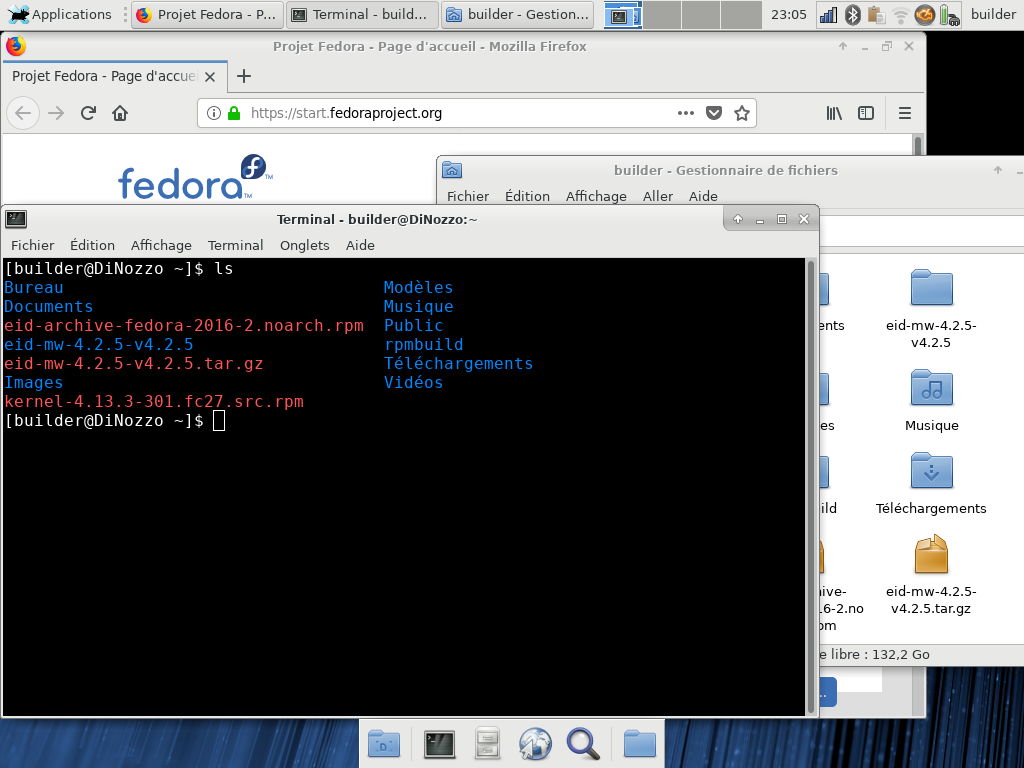Open a new Firefox tab
This screenshot has width=1024, height=768.
pyautogui.click(x=244, y=76)
